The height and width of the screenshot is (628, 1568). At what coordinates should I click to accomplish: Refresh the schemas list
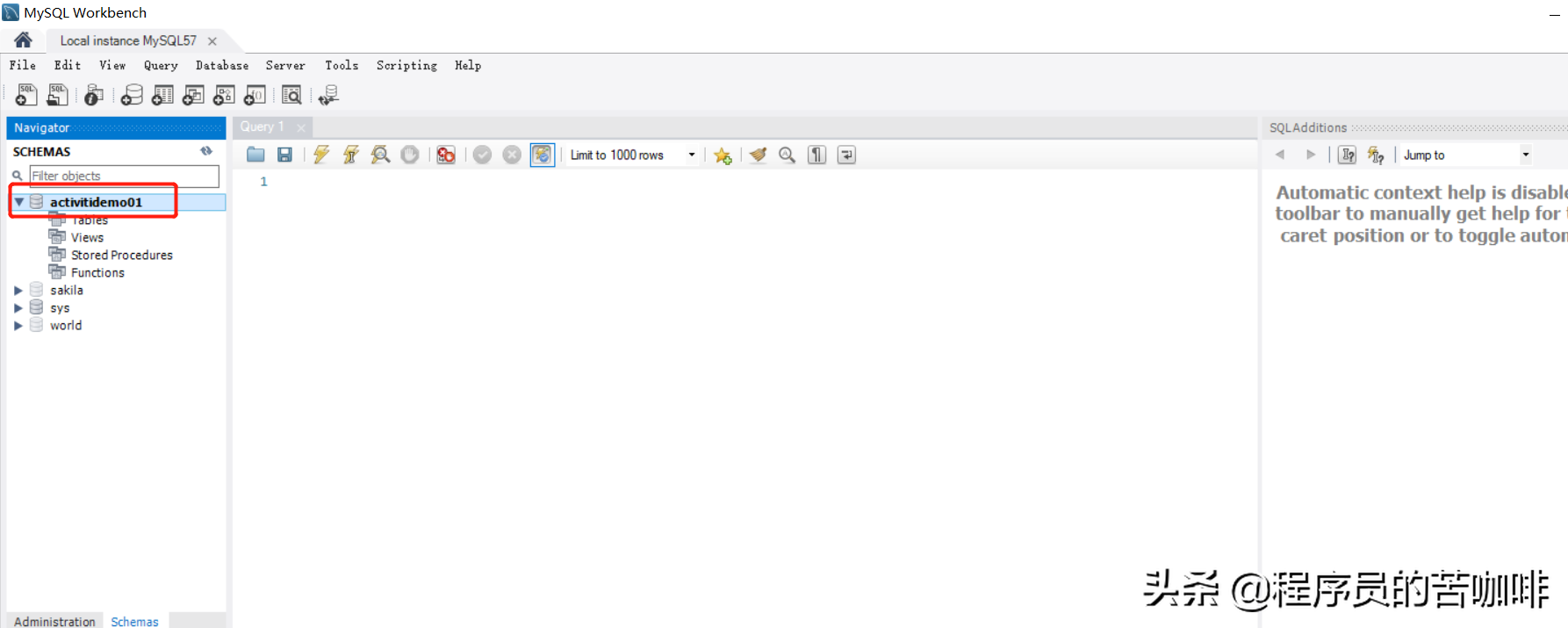coord(206,151)
